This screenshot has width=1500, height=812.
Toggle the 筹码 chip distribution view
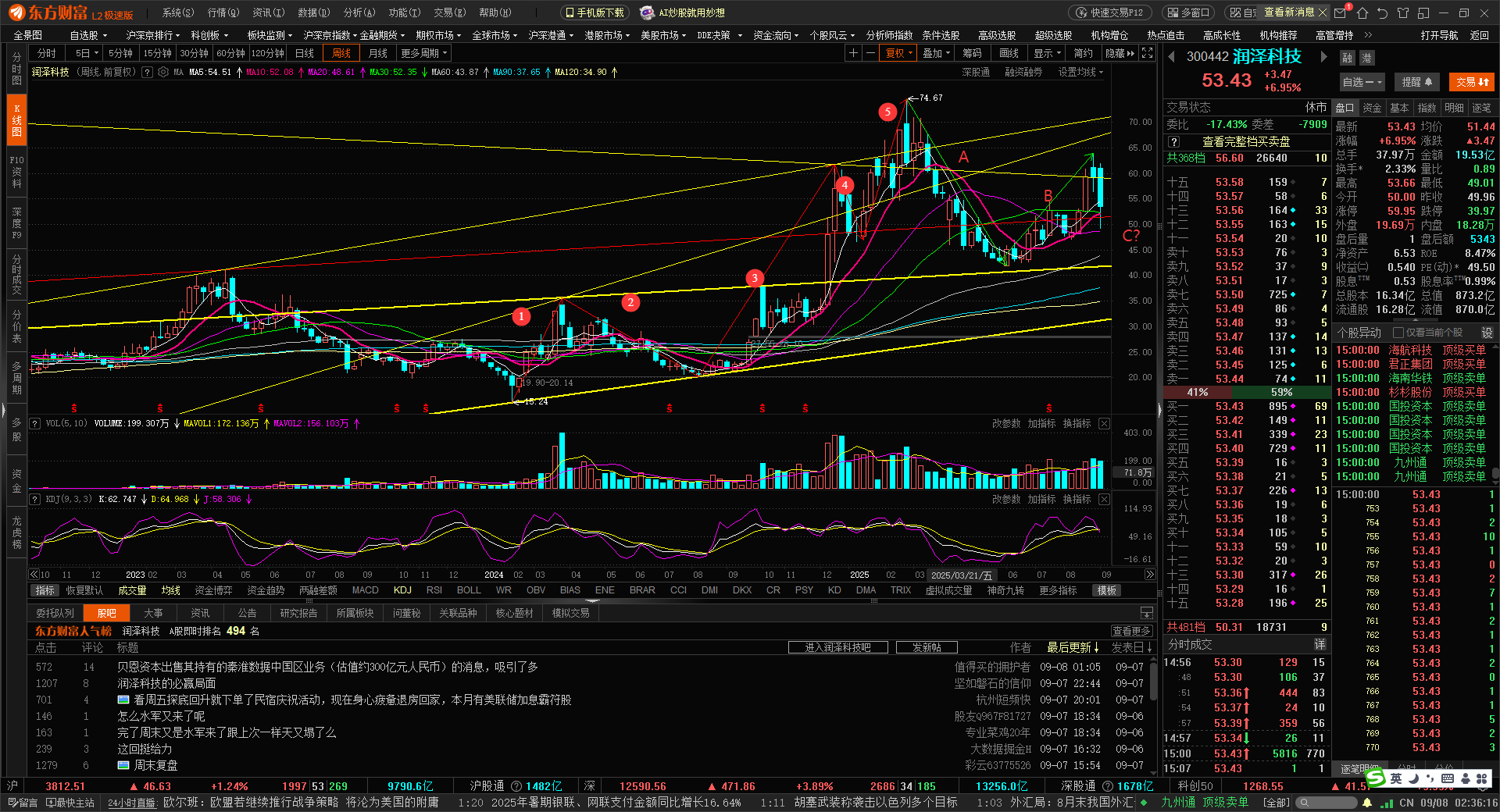(973, 53)
